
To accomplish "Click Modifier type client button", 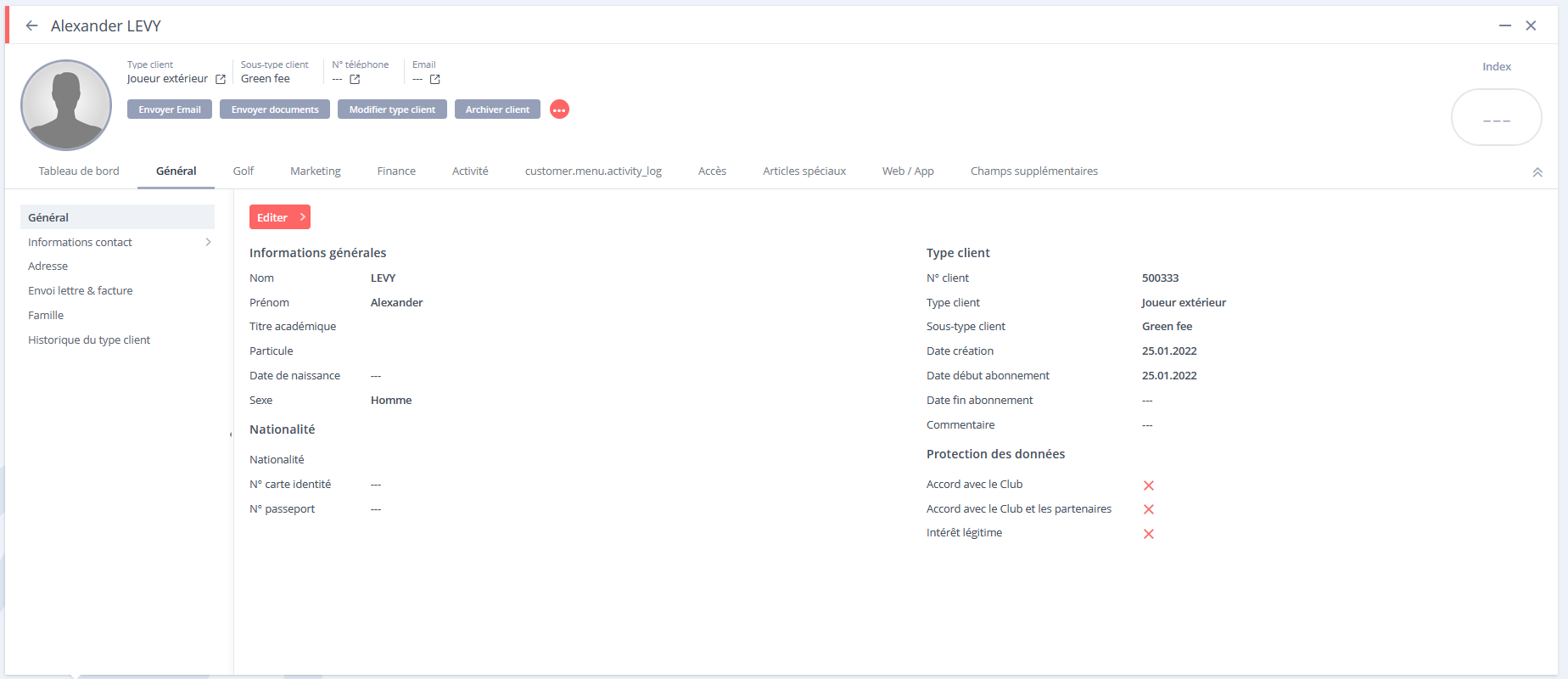I will pyautogui.click(x=392, y=109).
